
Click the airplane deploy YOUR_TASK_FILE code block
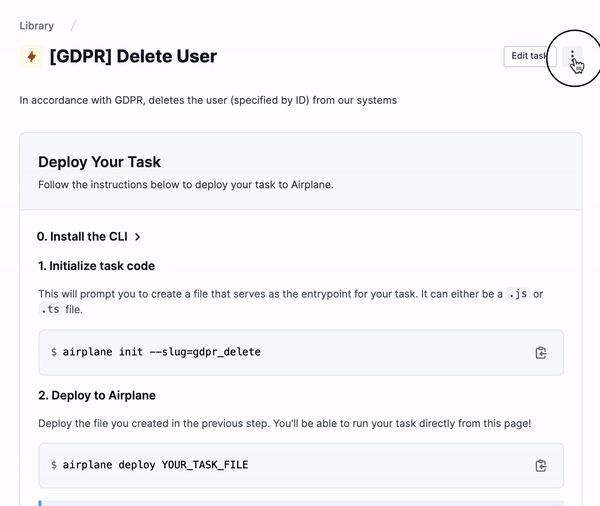301,465
